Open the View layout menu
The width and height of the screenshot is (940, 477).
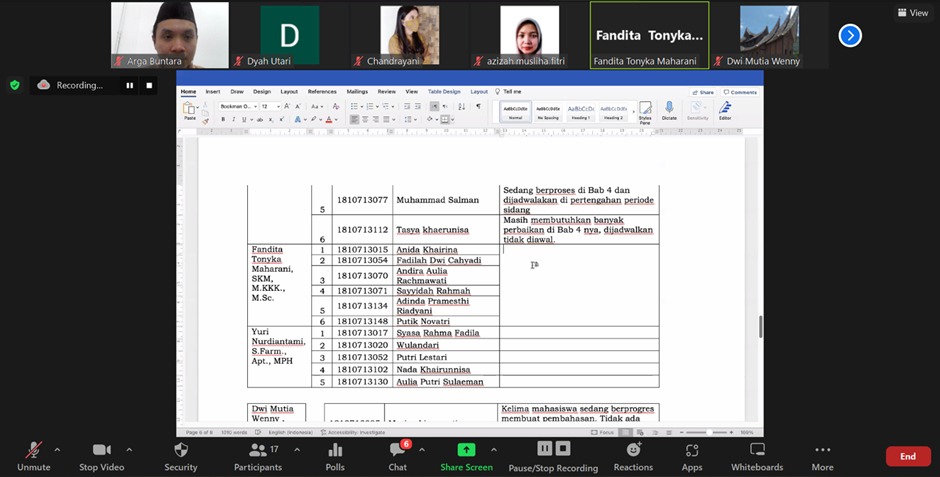[913, 13]
